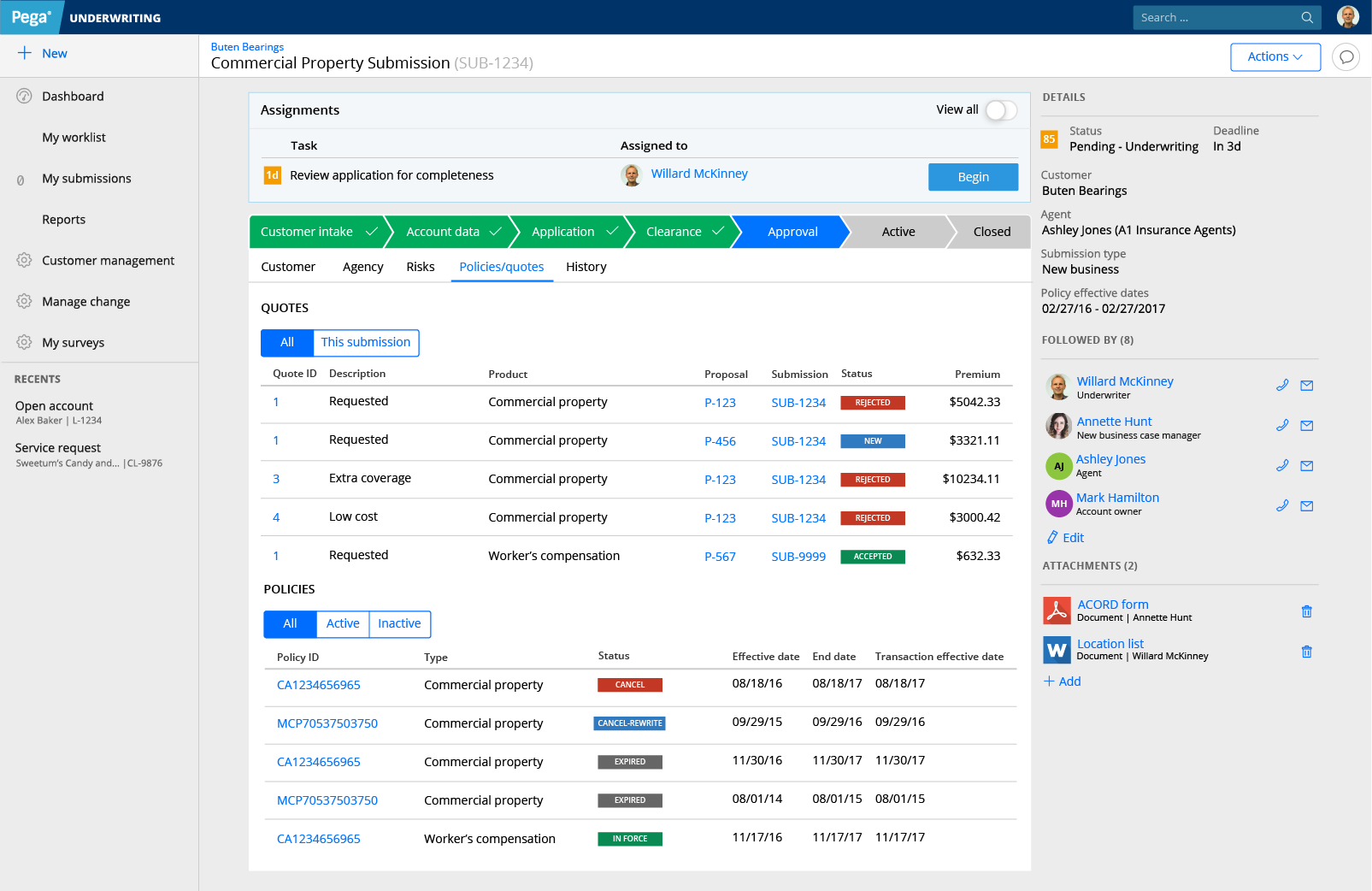The image size is (1372, 891).
Task: Filter quotes by This submission
Action: tap(366, 343)
